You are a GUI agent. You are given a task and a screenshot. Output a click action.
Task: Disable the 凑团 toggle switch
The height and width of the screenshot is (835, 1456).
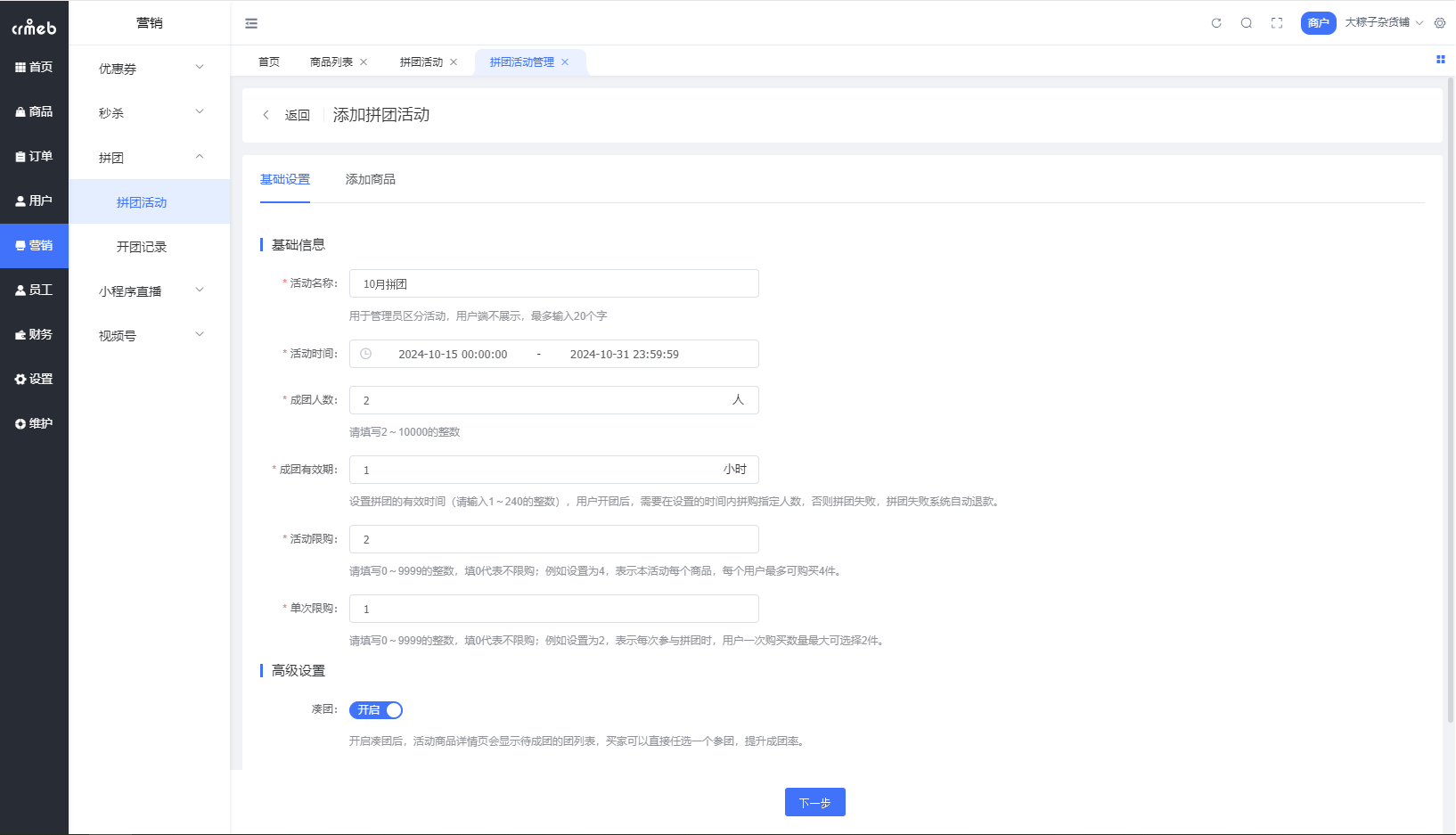(x=375, y=710)
